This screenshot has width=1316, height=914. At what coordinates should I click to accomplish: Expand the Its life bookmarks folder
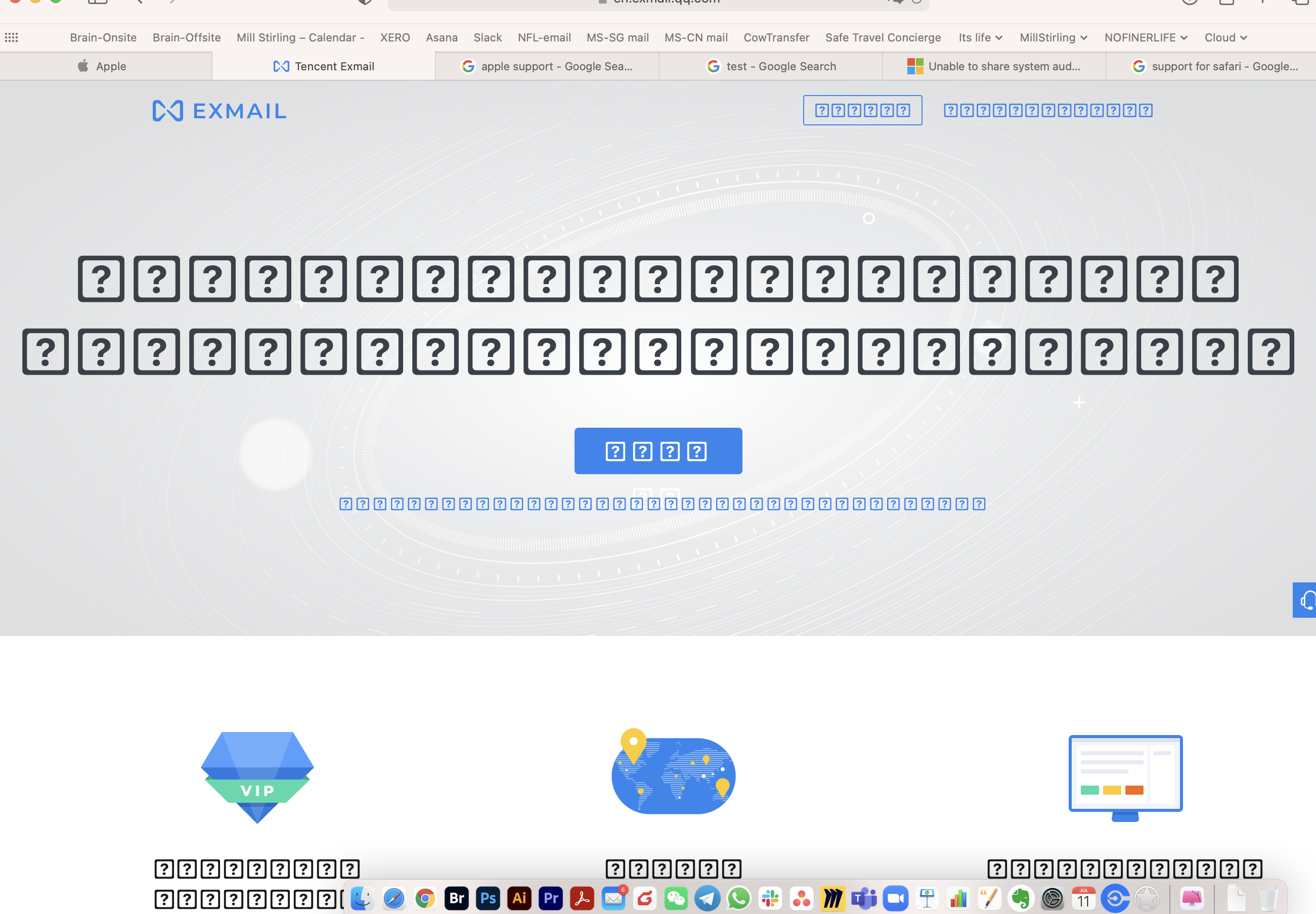click(x=980, y=38)
